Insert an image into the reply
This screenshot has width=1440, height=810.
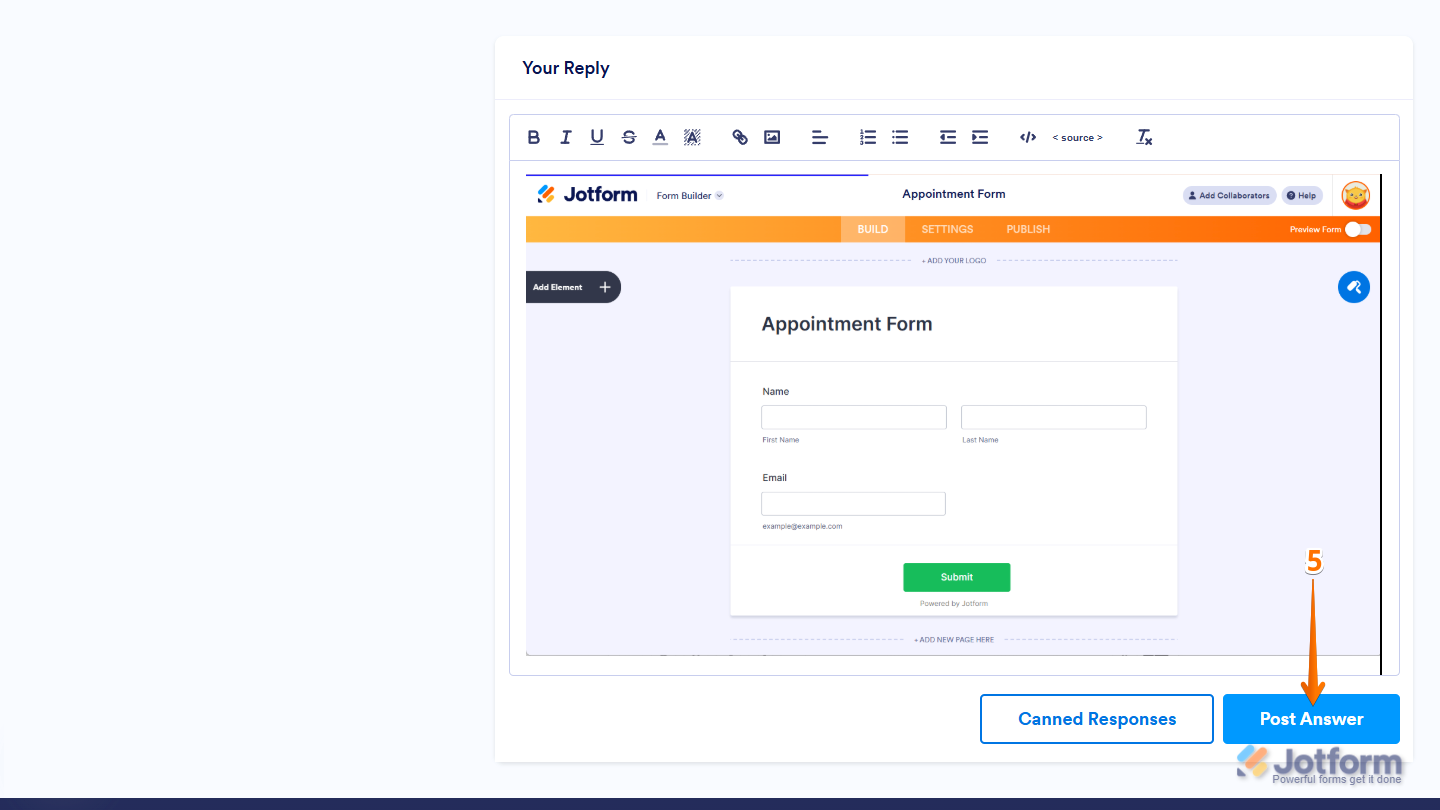tap(772, 137)
